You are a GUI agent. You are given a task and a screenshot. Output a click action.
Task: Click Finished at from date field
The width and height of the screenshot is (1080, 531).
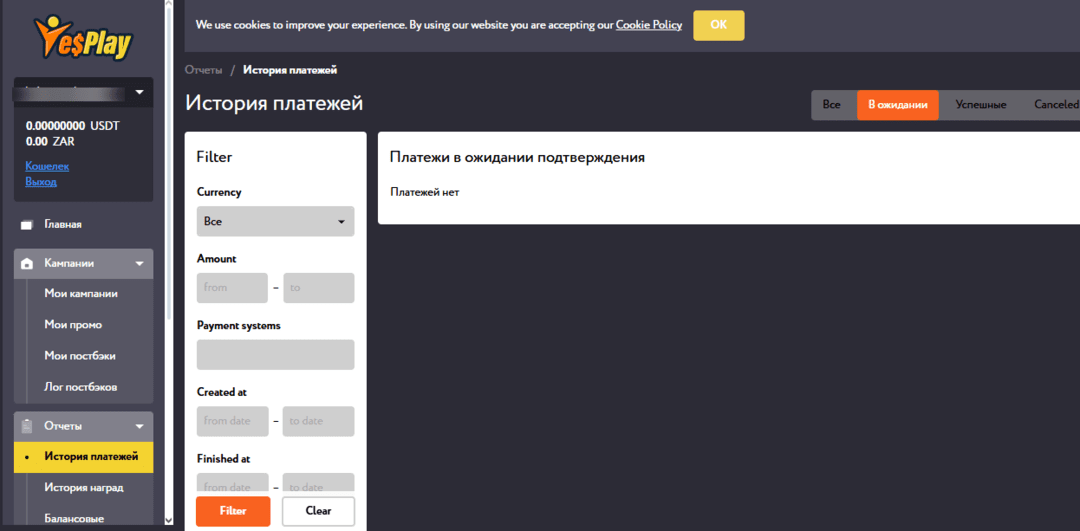(232, 484)
